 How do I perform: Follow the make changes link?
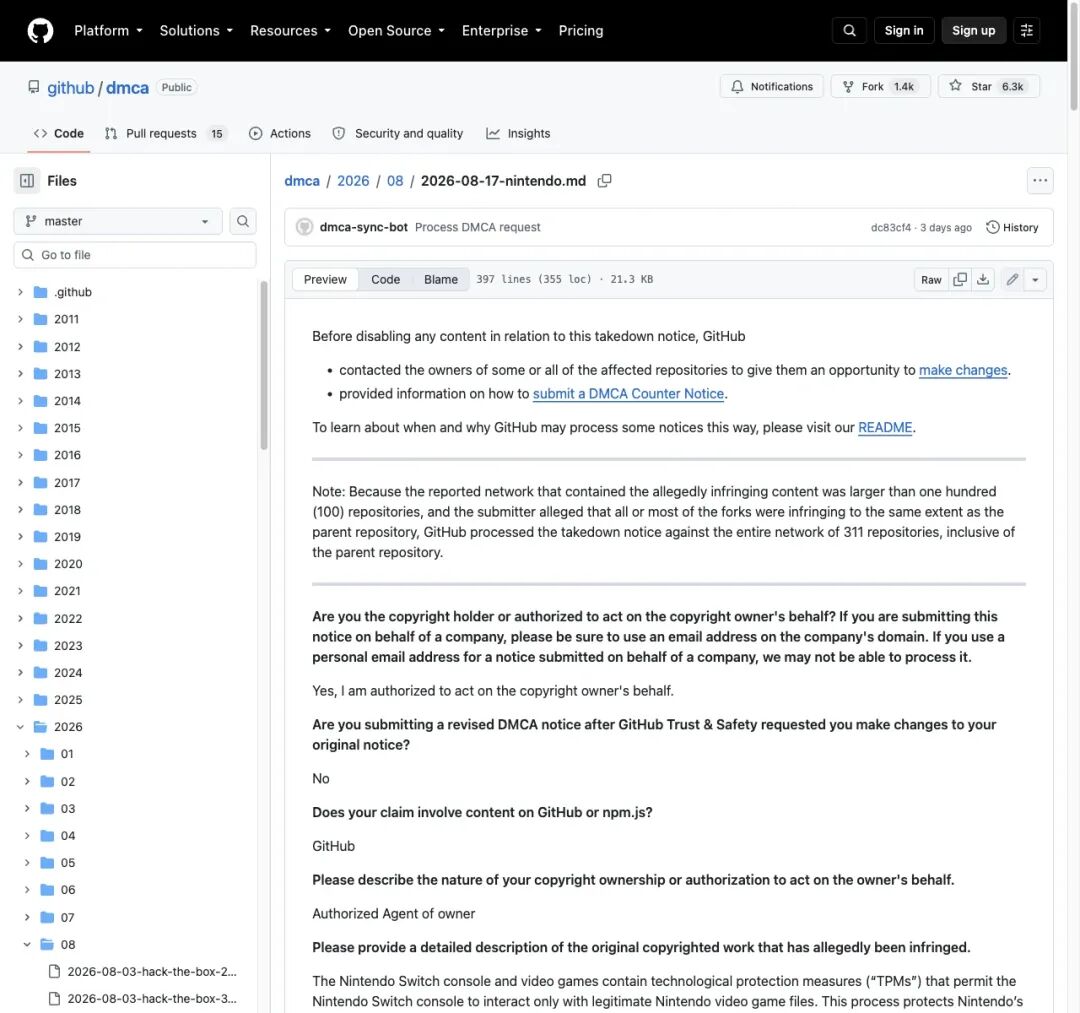click(x=963, y=370)
